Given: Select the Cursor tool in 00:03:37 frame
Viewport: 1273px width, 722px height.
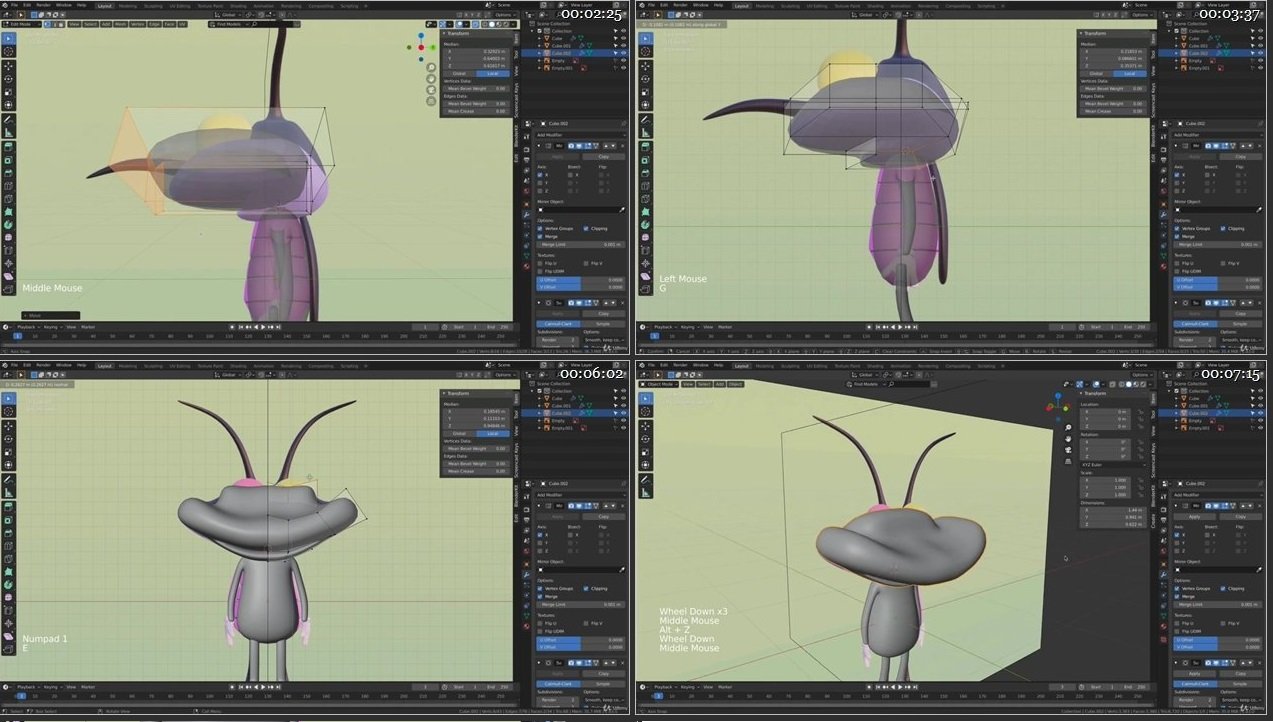Looking at the screenshot, I should (x=644, y=51).
